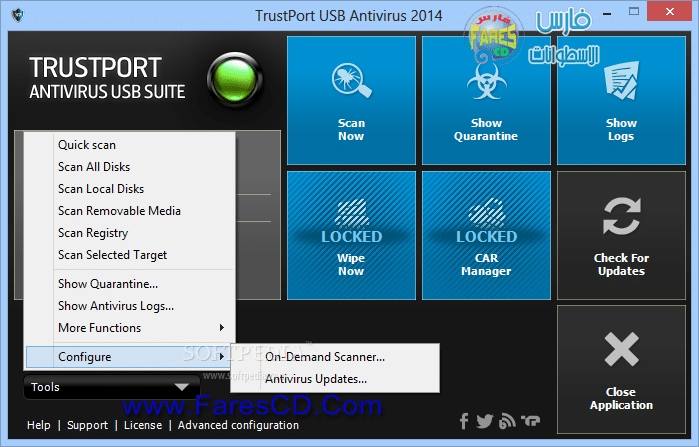The width and height of the screenshot is (699, 447).
Task: Choose Scan All Disks
Action: (x=130, y=167)
